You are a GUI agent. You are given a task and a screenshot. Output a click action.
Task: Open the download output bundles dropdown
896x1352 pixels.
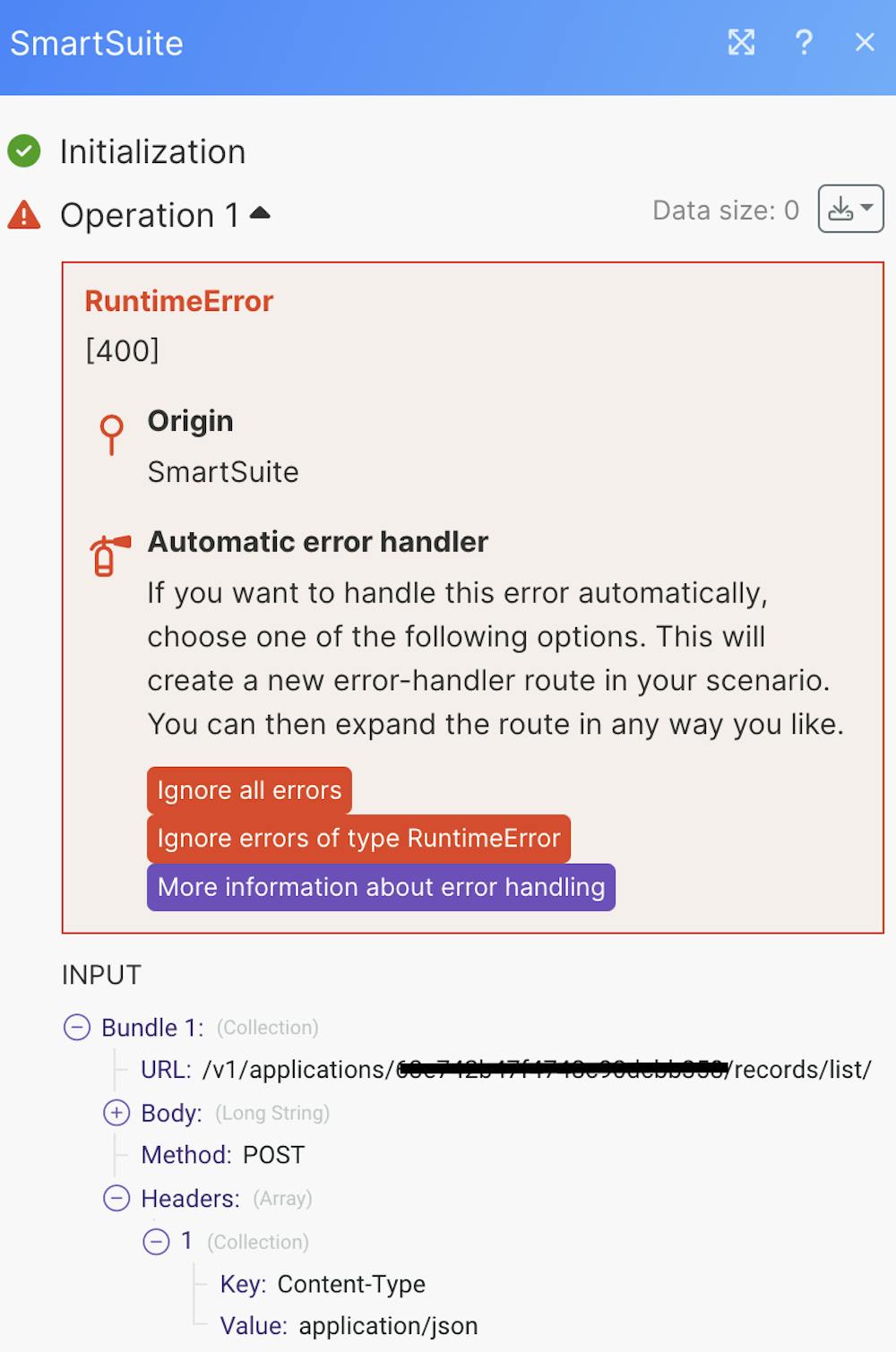coord(850,209)
